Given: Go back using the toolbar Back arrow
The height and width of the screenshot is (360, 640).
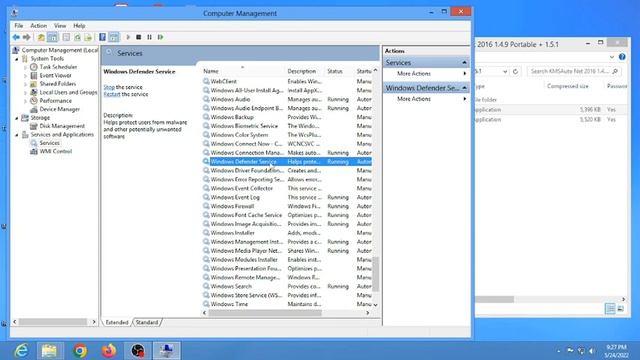Looking at the screenshot, I should [16, 37].
